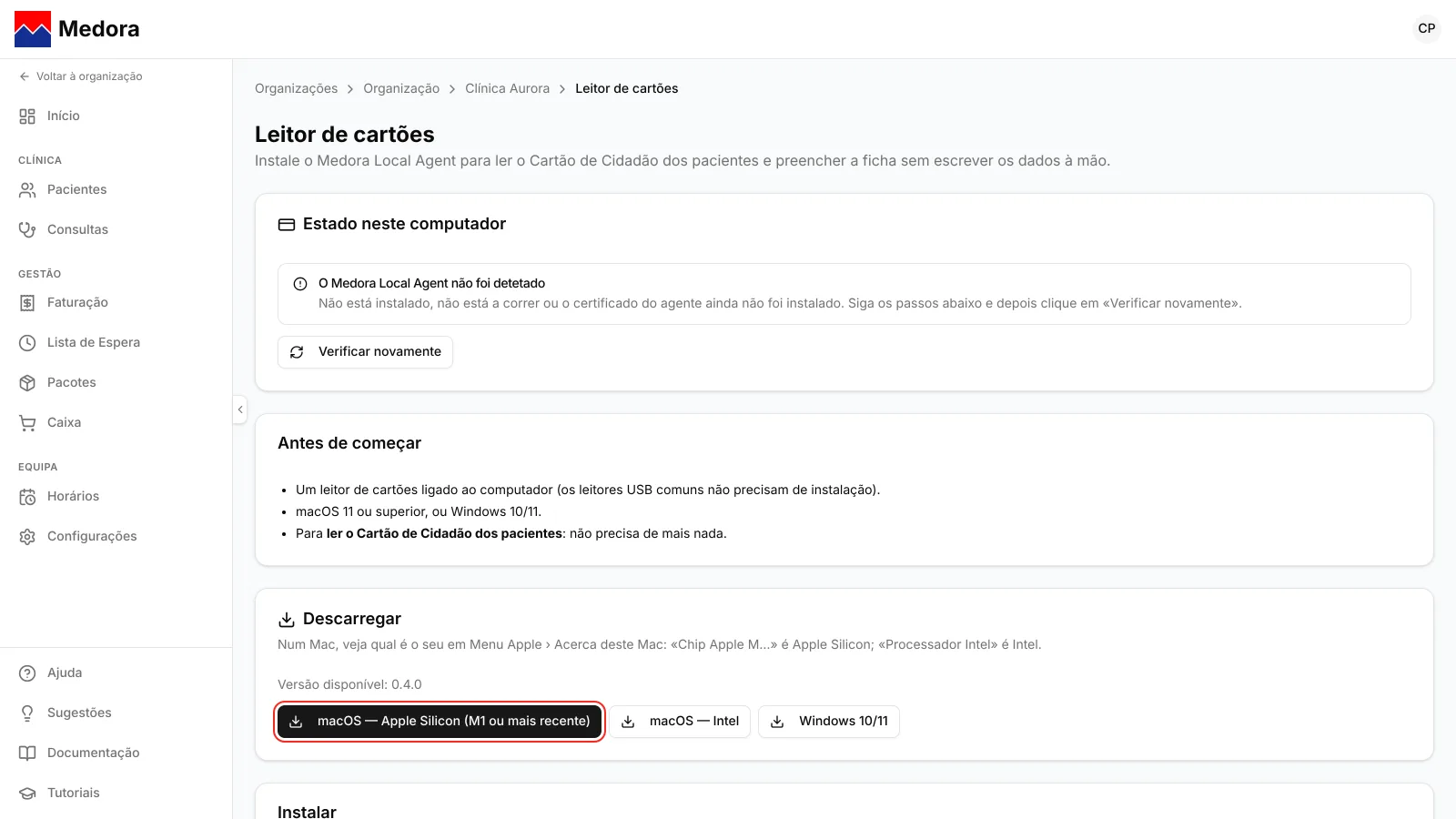Screen dimensions: 1456x819
Task: Click the Pacotes box icon
Action: pos(27,382)
